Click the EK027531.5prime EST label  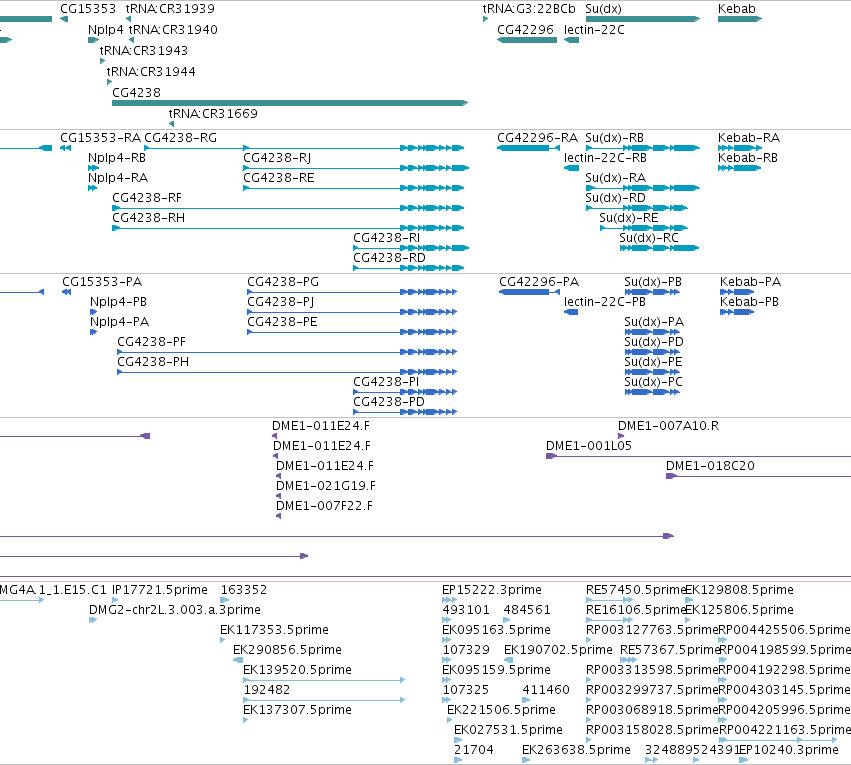tap(509, 730)
